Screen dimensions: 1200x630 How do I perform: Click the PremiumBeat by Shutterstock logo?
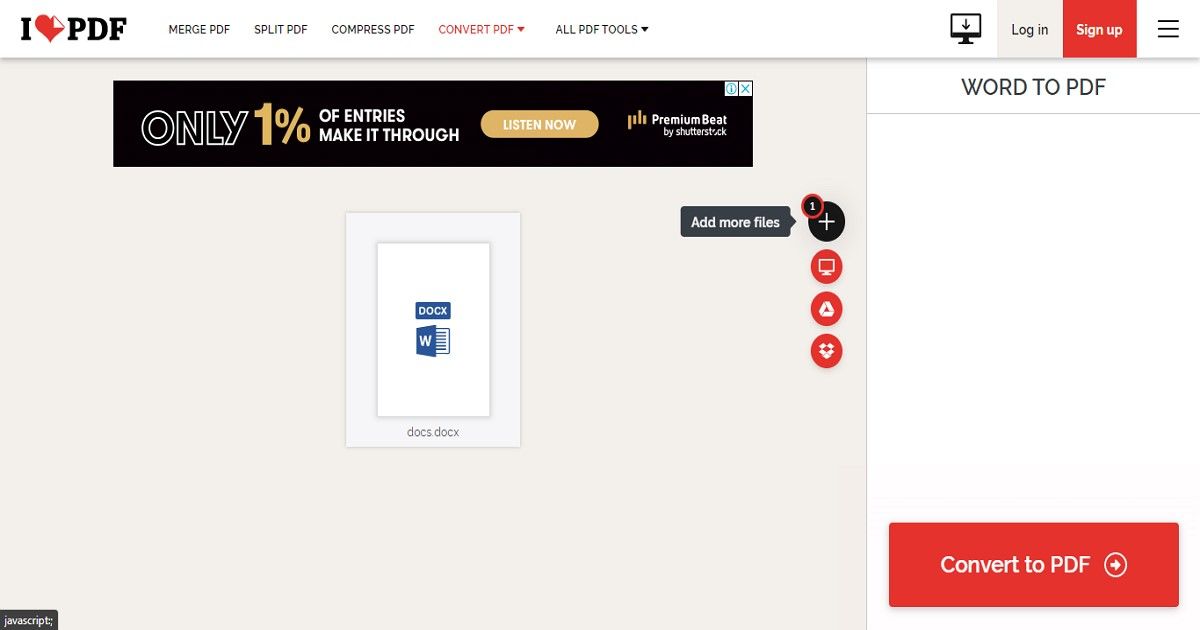677,124
